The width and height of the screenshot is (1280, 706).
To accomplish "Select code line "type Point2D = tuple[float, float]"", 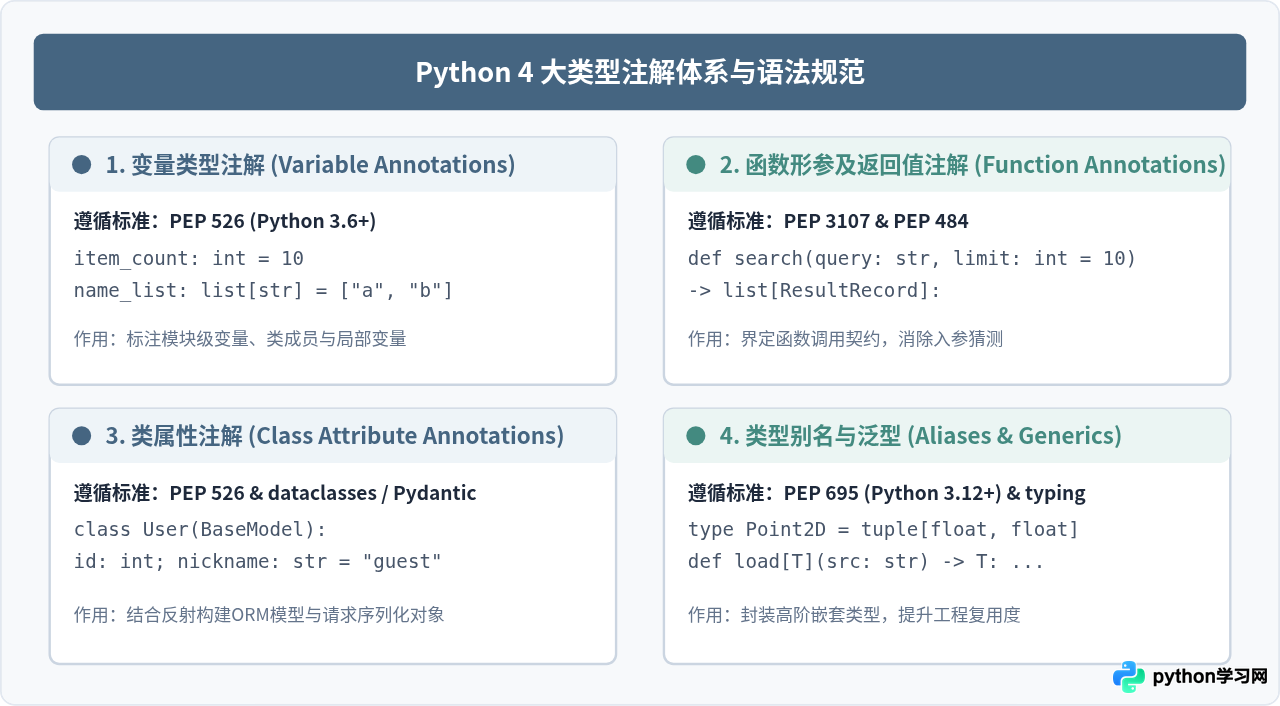I will pyautogui.click(x=884, y=530).
